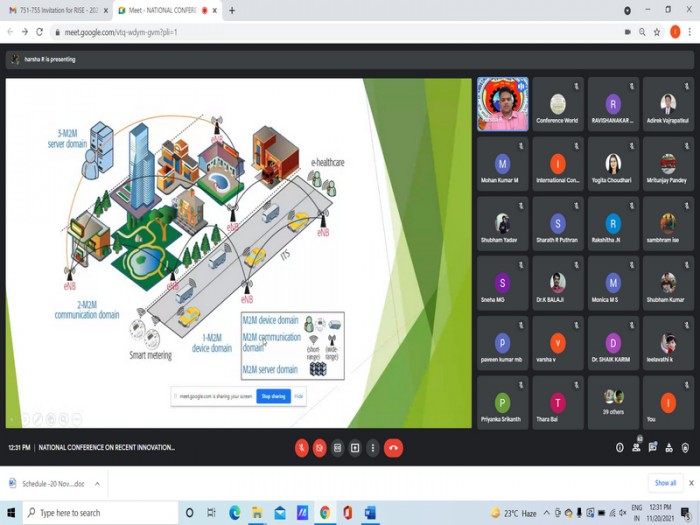Open host controls shield icon

coord(686,448)
